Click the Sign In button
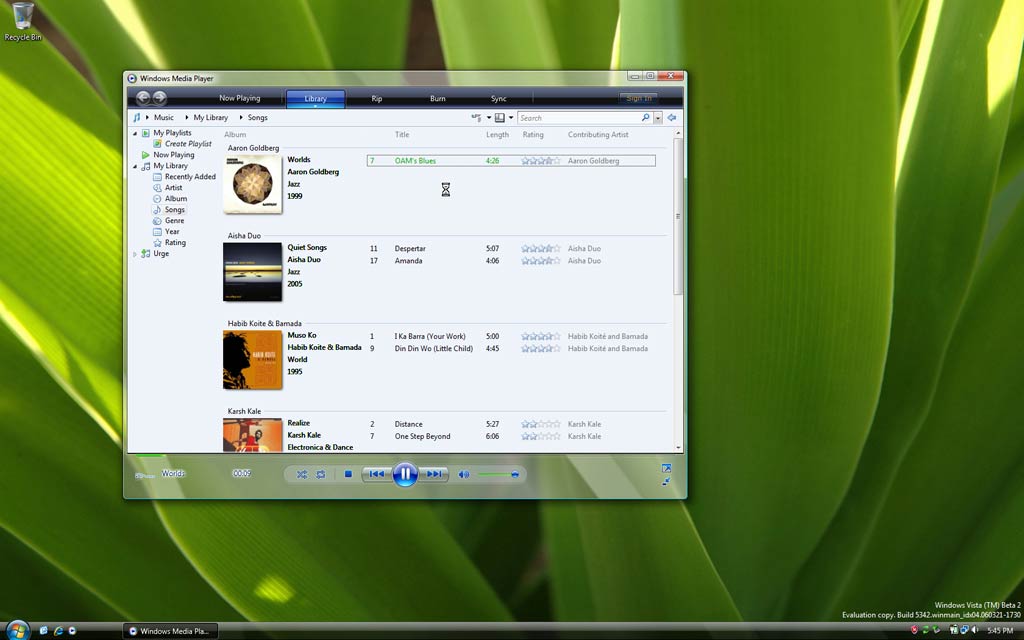The height and width of the screenshot is (640, 1024). [637, 98]
